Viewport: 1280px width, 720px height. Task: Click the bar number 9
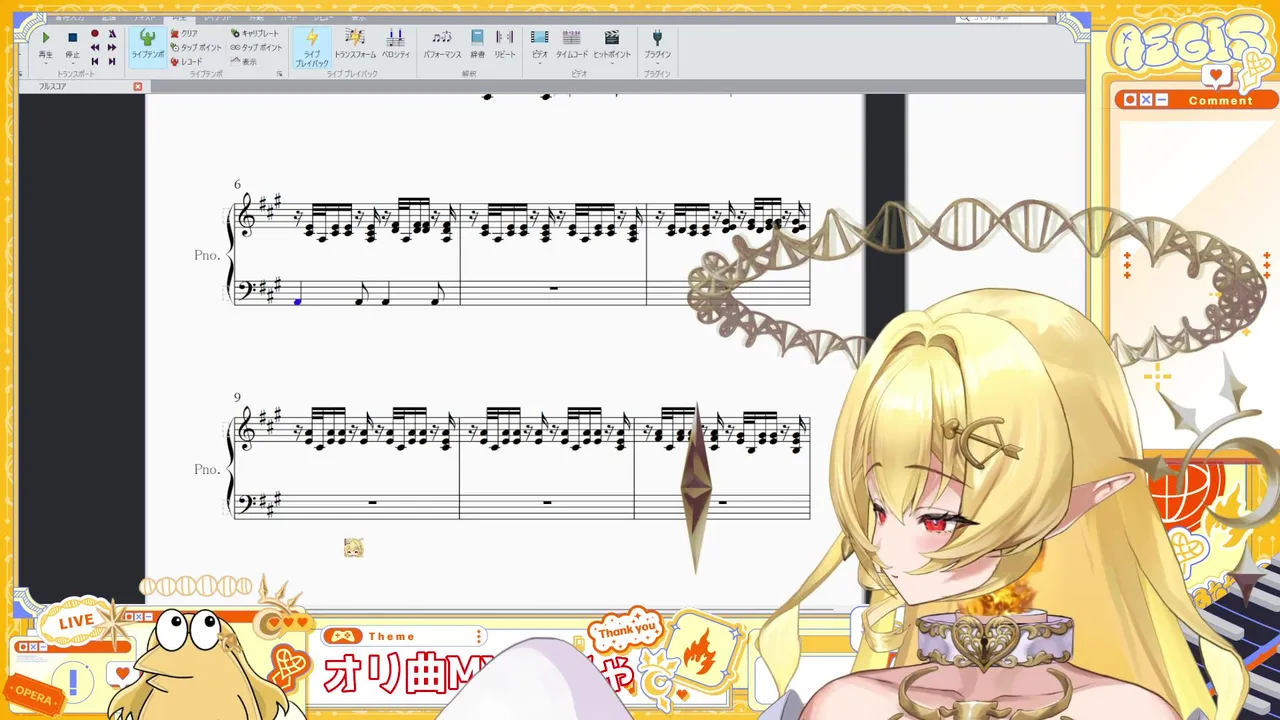[x=238, y=398]
